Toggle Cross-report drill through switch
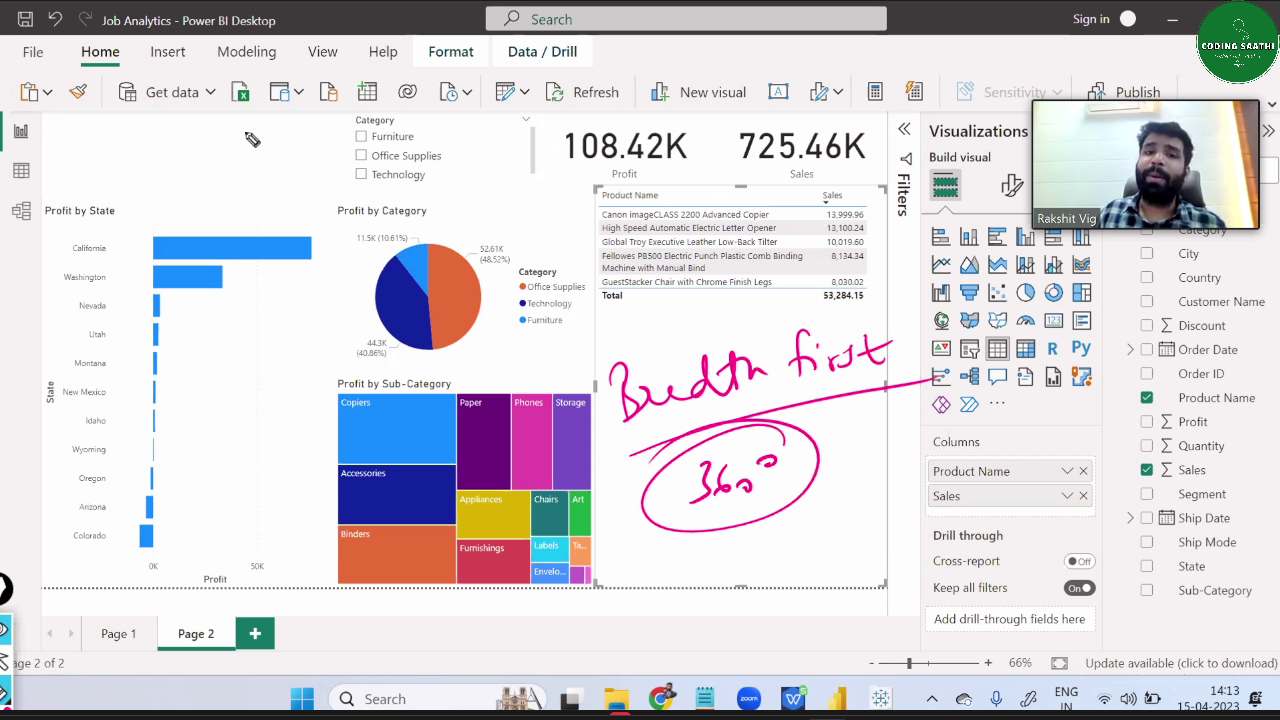Viewport: 1280px width, 720px height. tap(1079, 561)
